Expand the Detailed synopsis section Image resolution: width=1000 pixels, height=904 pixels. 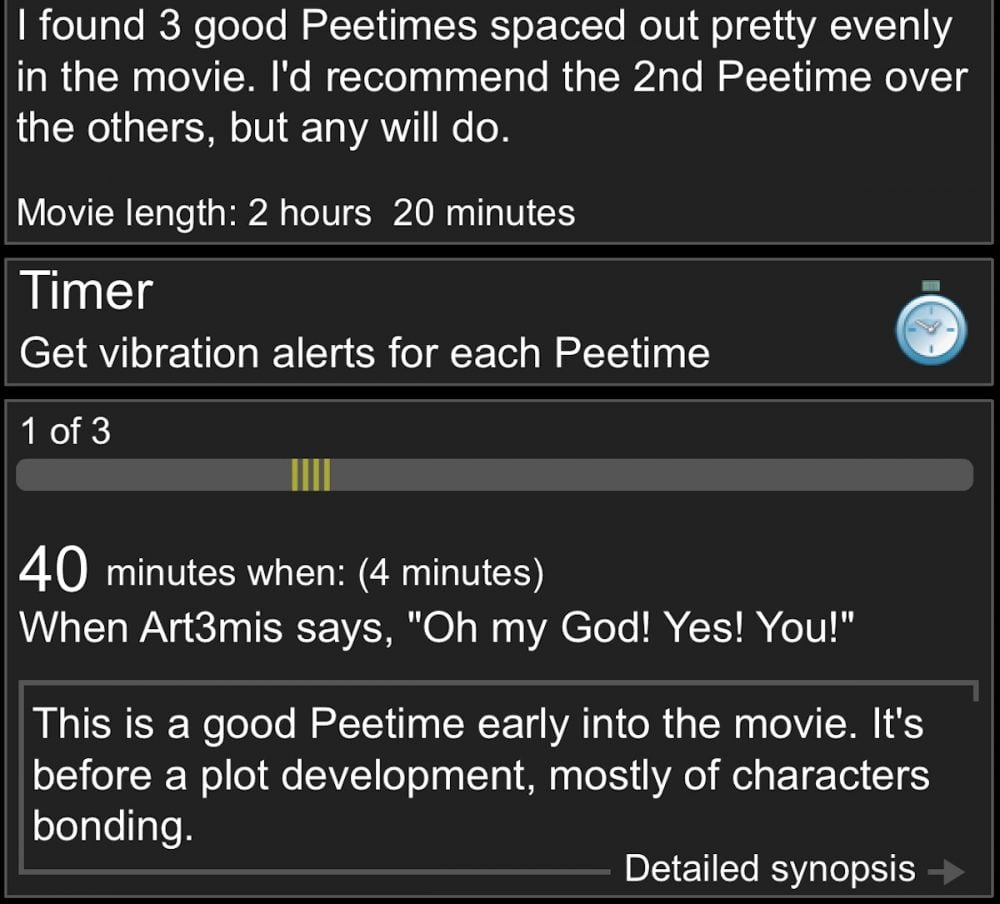pos(770,869)
